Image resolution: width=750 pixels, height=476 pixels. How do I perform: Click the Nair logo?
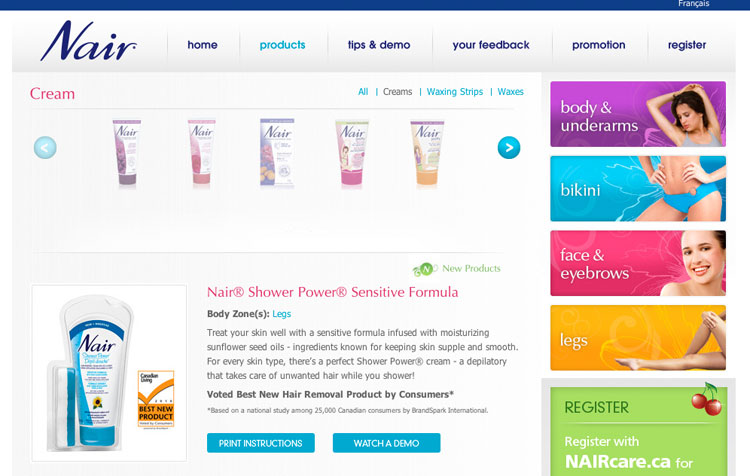(x=88, y=41)
